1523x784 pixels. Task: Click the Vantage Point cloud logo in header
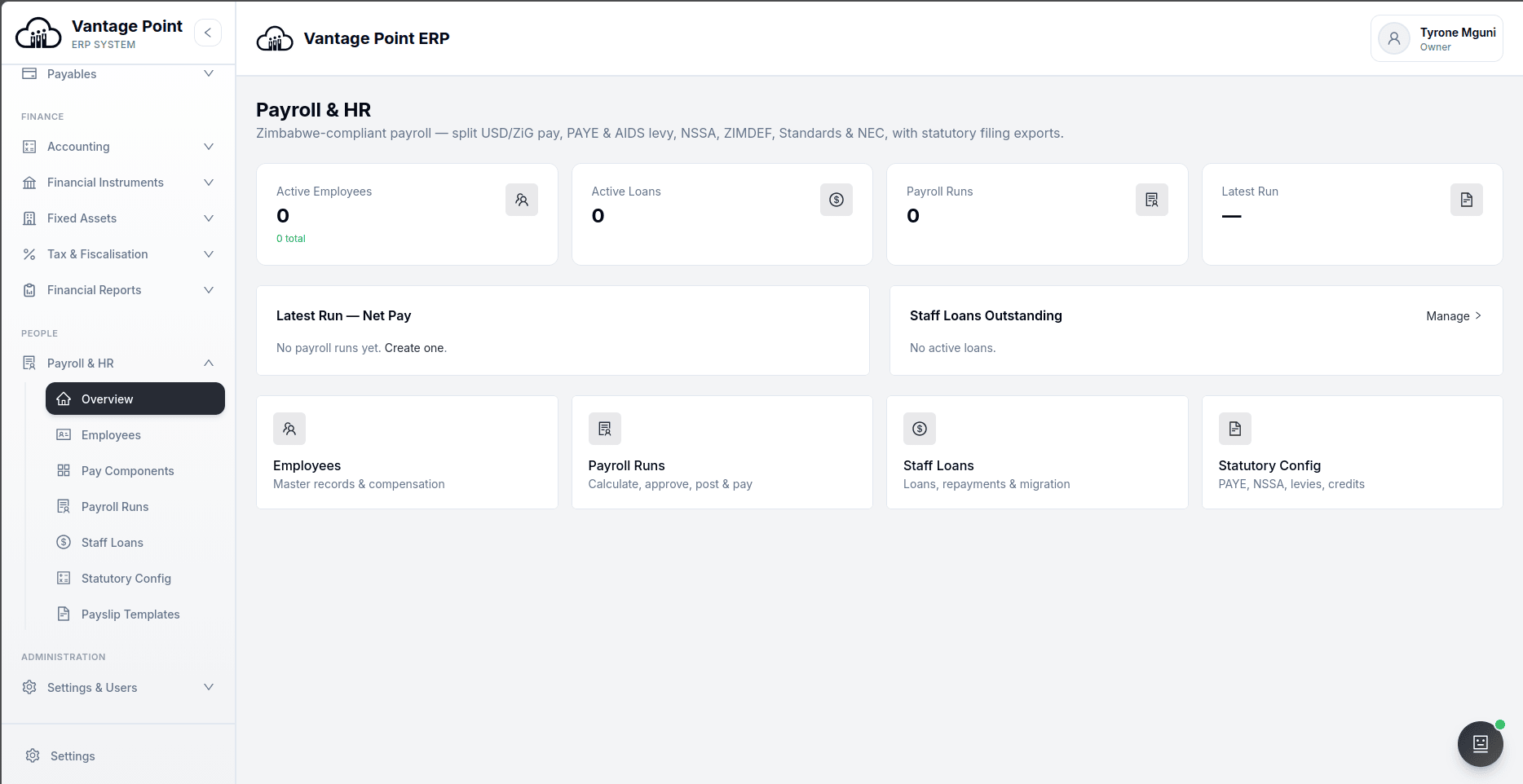coord(275,38)
